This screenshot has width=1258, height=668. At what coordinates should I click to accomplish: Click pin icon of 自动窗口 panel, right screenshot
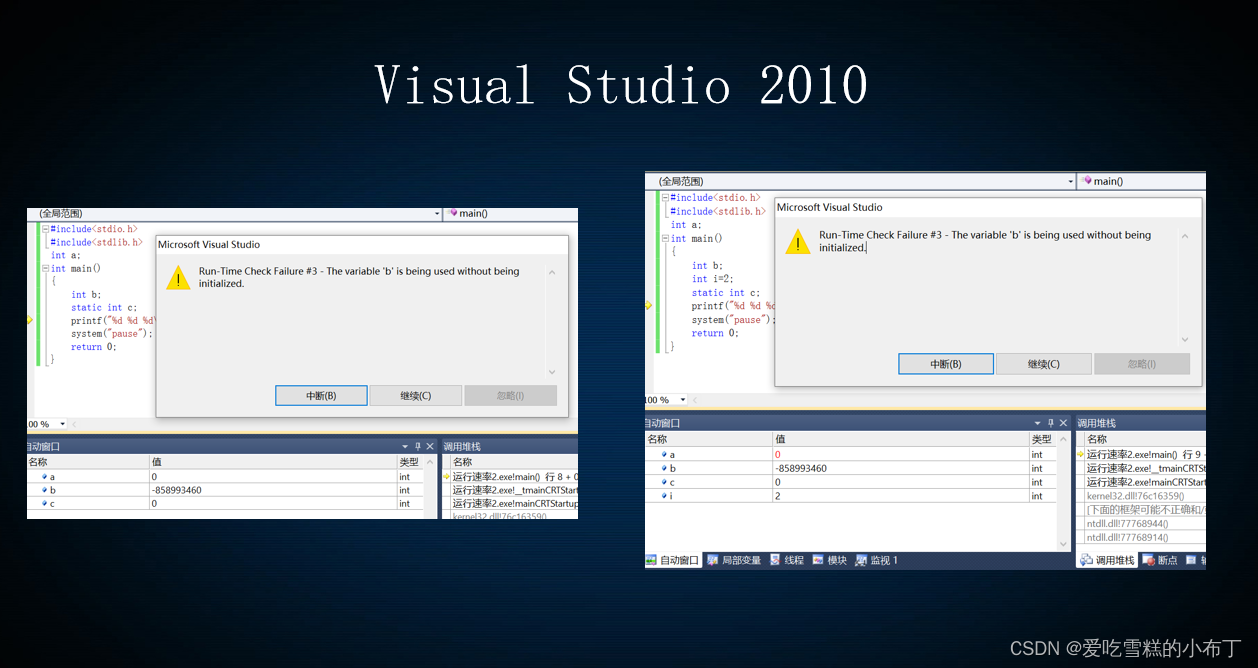[x=1051, y=423]
